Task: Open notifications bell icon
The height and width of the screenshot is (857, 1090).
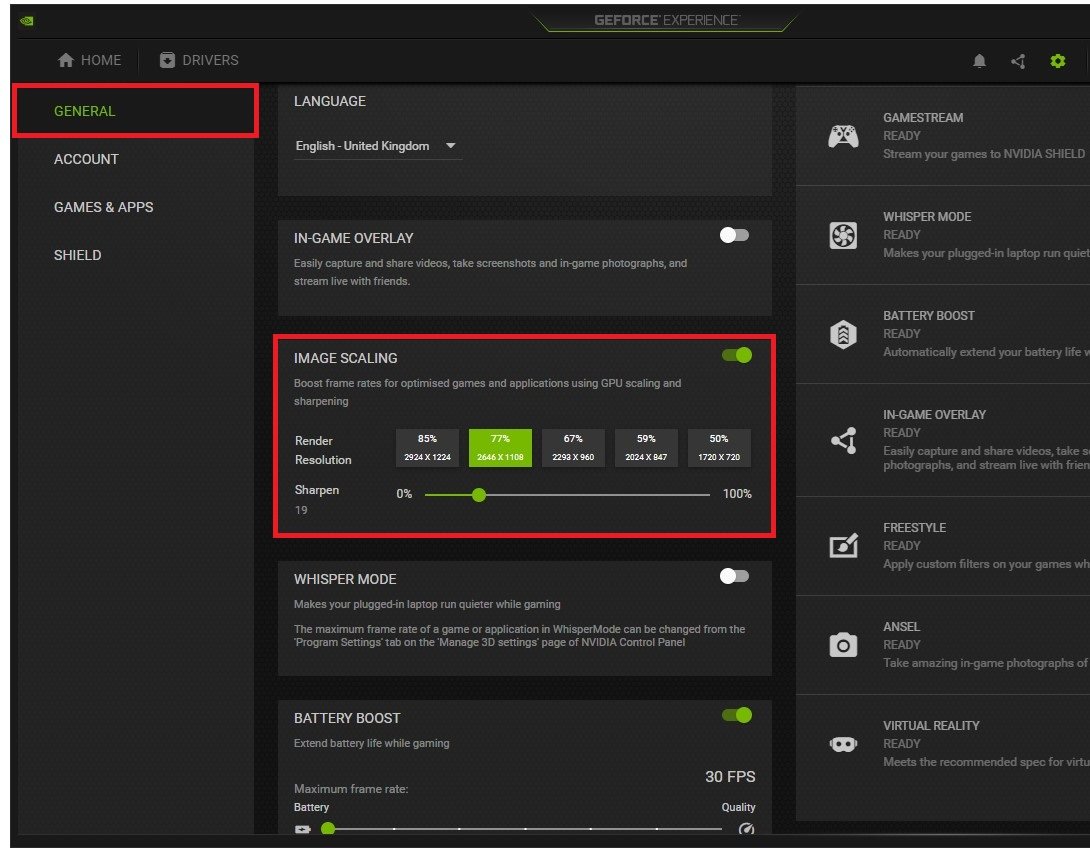Action: [x=979, y=61]
